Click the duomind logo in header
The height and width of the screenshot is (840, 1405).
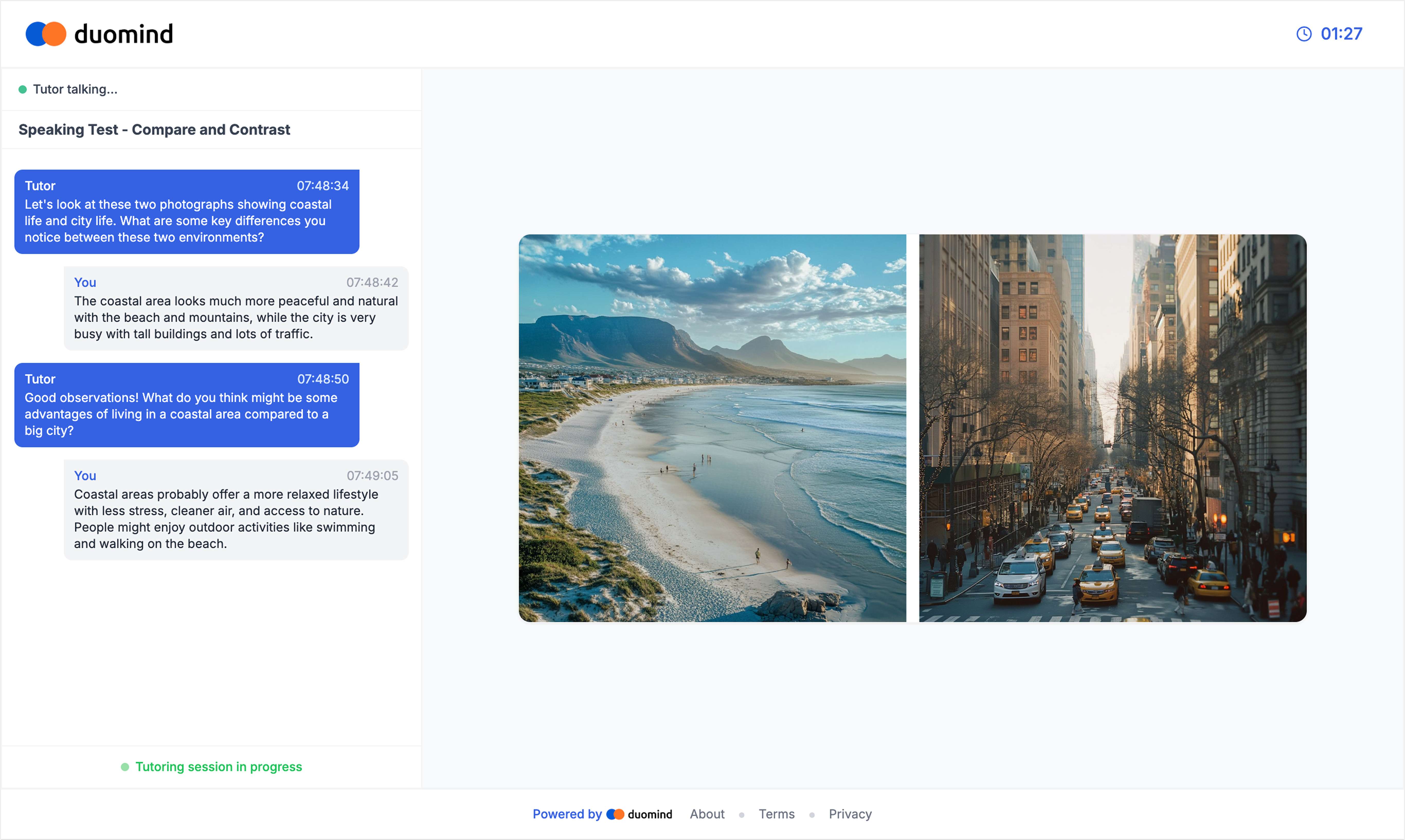coord(99,34)
